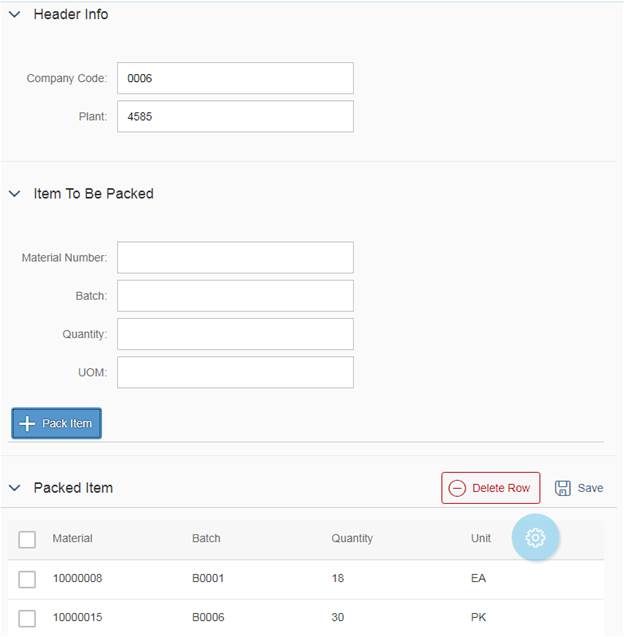Collapse the Item To Be Packed section
The image size is (624, 637).
tap(15, 194)
